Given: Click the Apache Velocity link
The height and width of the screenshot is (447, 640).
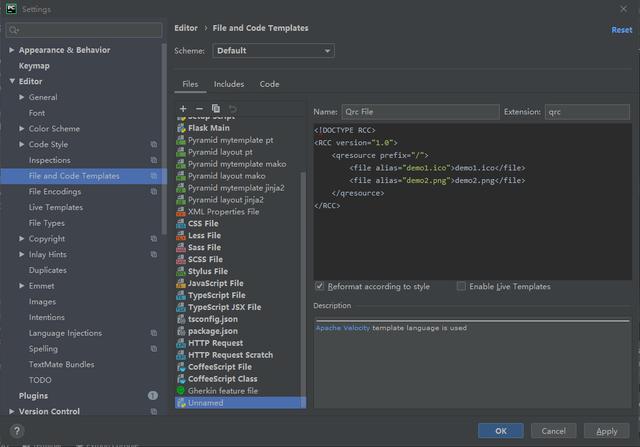Looking at the screenshot, I should (x=342, y=328).
